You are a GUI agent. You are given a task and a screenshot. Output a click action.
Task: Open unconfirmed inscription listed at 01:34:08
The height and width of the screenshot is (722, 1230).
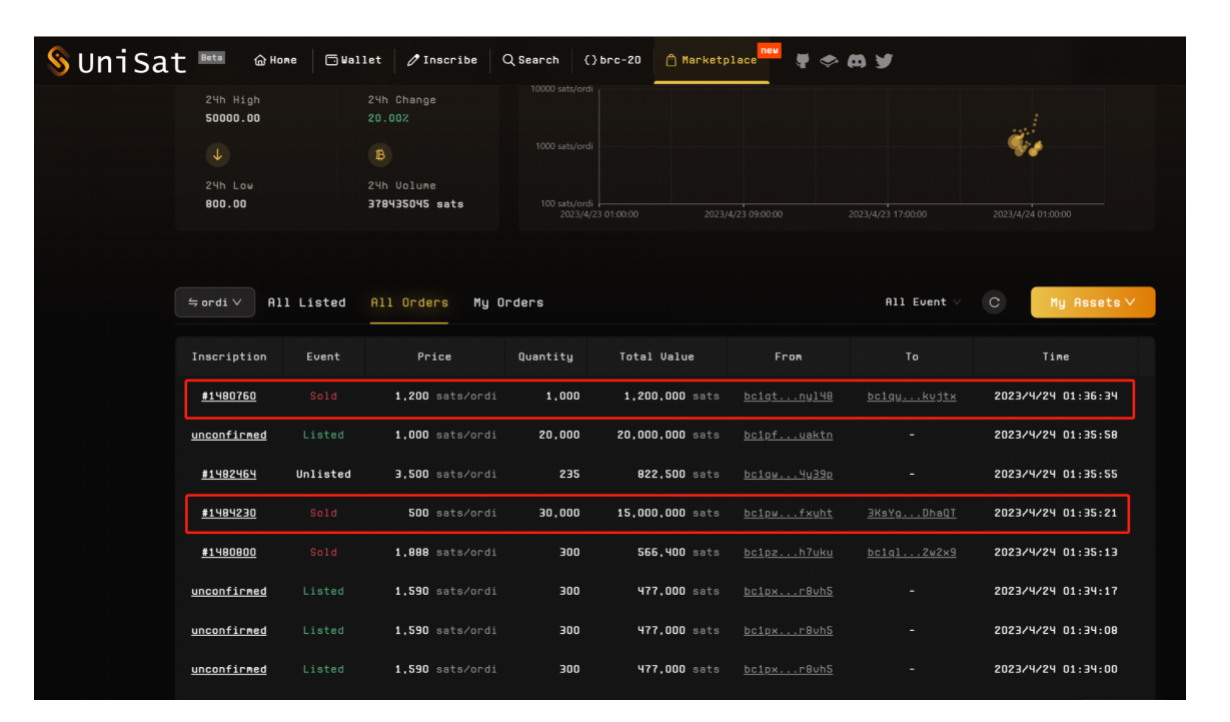click(x=229, y=630)
